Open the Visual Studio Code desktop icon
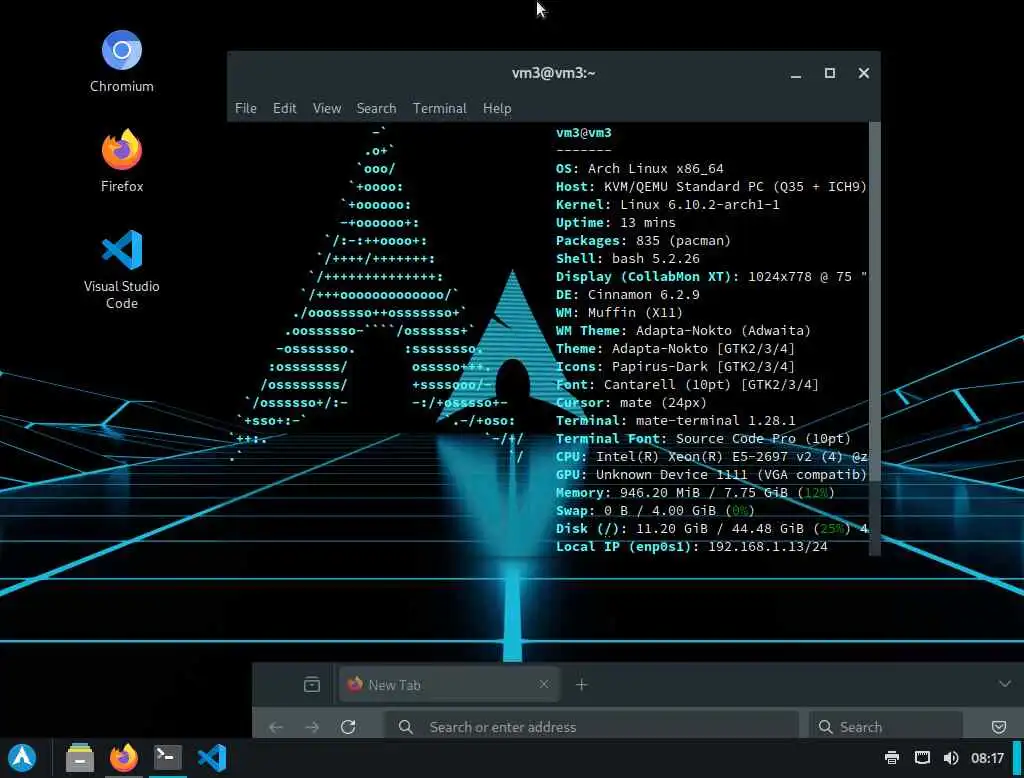1024x778 pixels. tap(121, 269)
